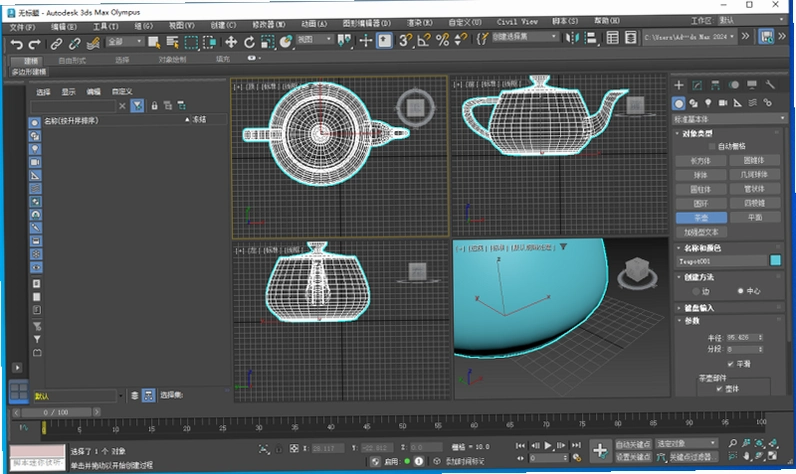Enable the 自动栅格 checkbox
Viewport: 796px width, 474px height.
pos(711,146)
